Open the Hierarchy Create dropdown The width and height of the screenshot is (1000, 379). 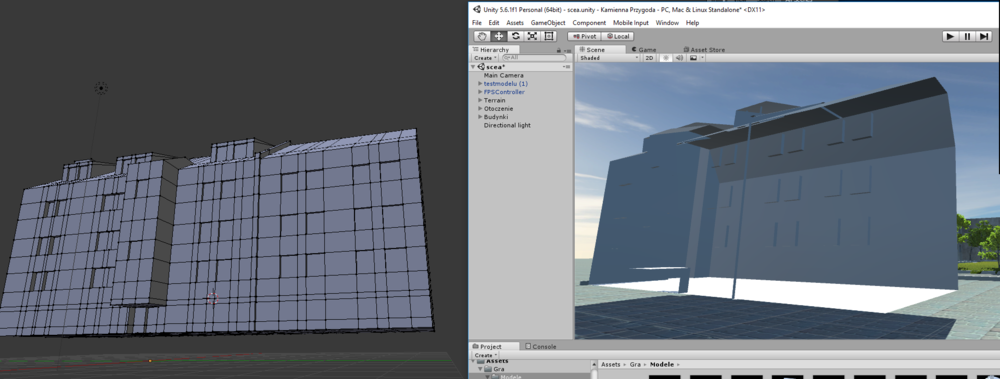[x=484, y=57]
